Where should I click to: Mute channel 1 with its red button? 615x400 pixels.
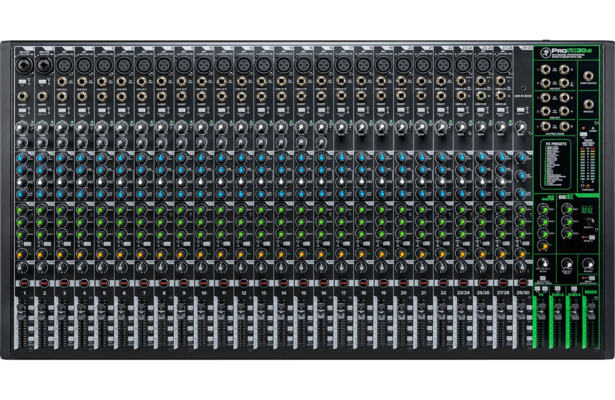point(24,282)
